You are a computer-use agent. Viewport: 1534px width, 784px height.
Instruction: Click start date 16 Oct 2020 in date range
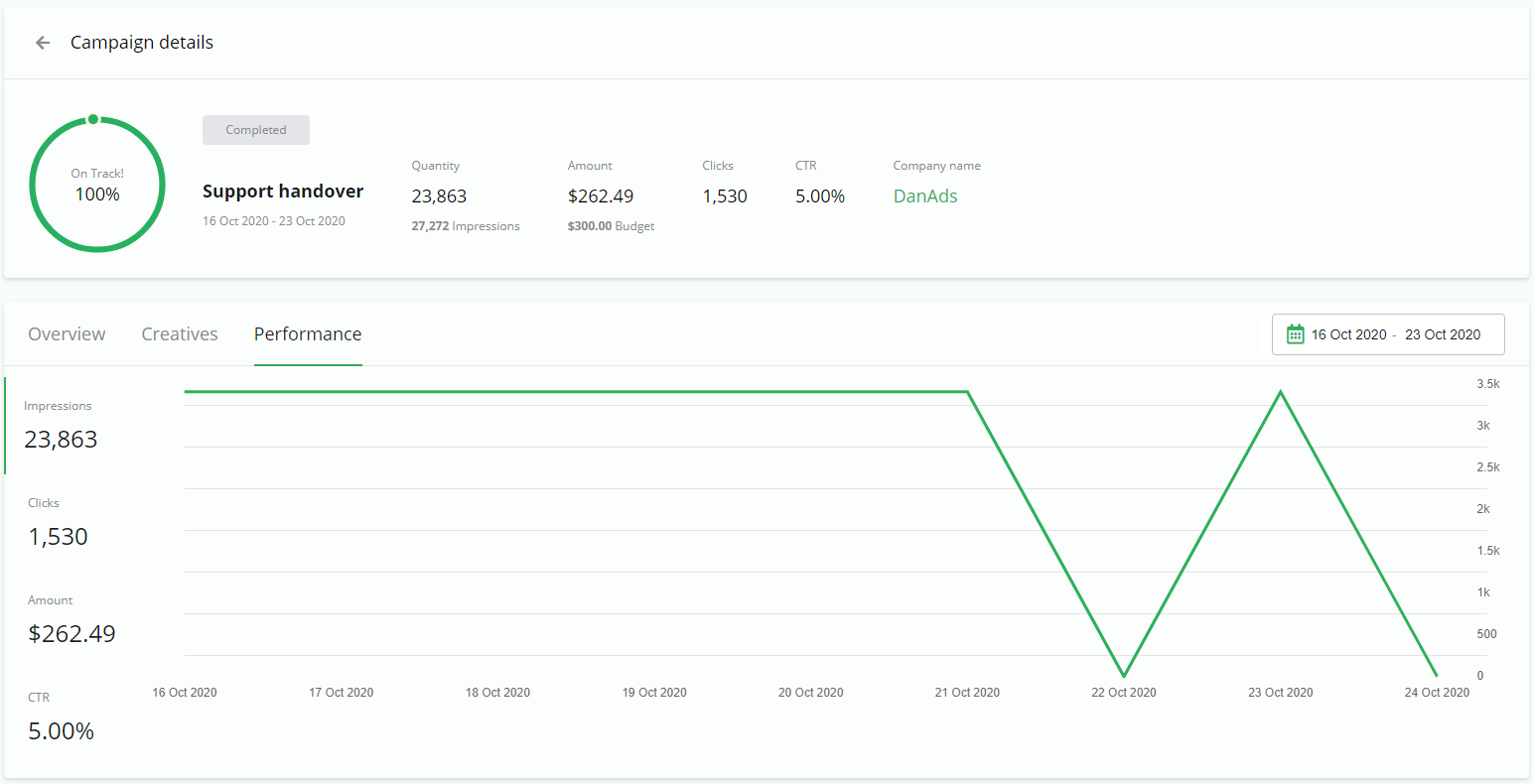click(1348, 334)
